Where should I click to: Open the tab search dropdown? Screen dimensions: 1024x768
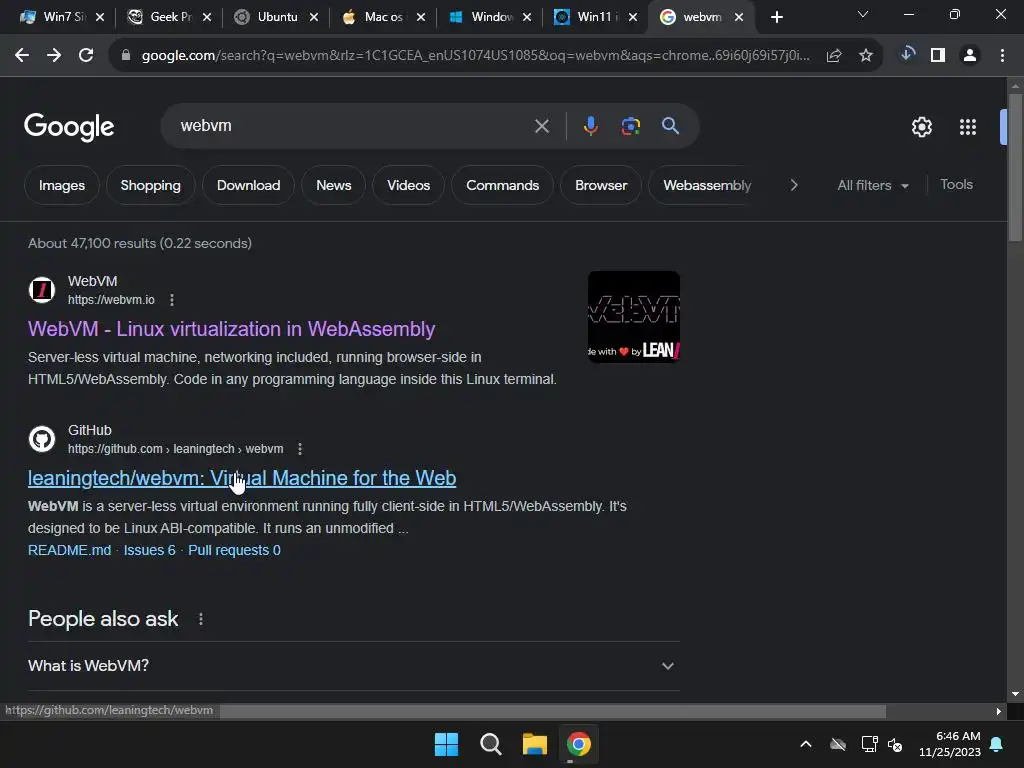[863, 14]
